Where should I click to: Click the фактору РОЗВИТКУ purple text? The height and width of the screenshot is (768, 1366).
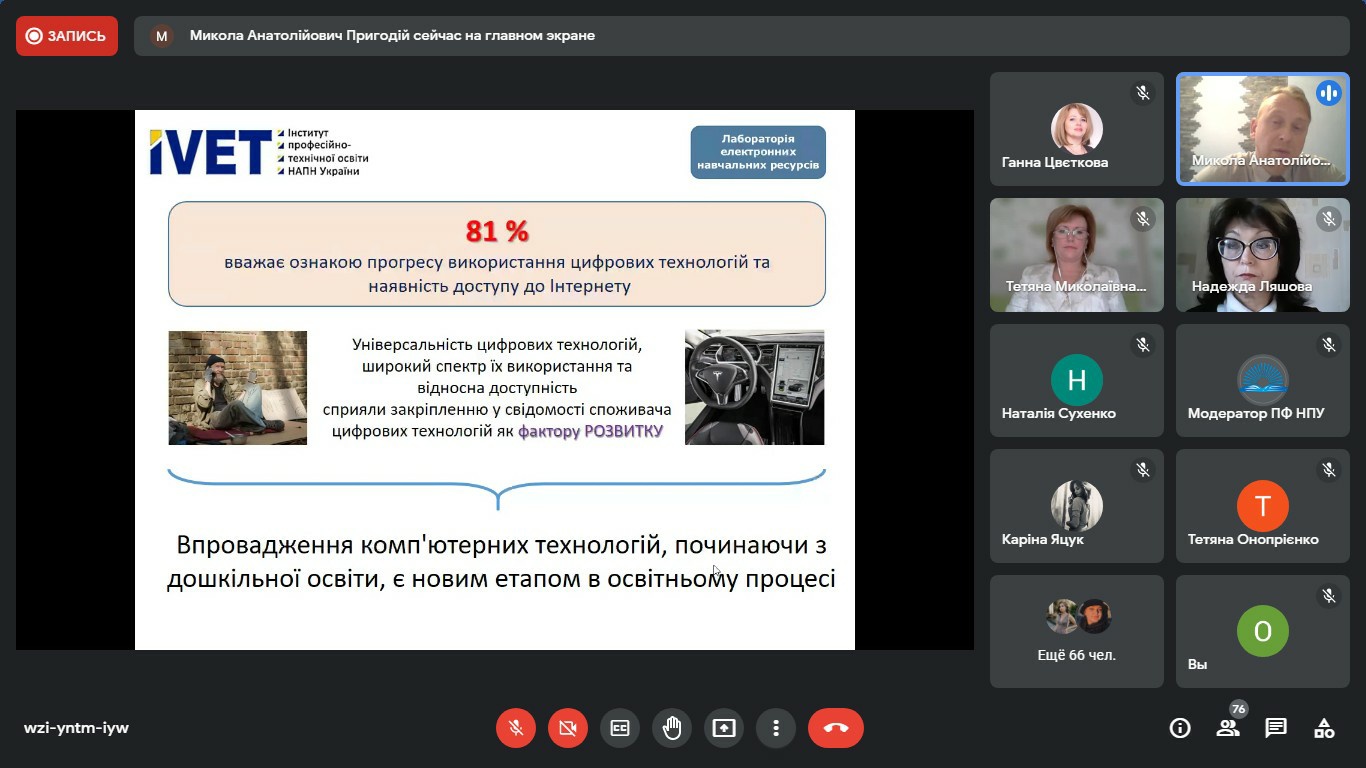click(590, 432)
